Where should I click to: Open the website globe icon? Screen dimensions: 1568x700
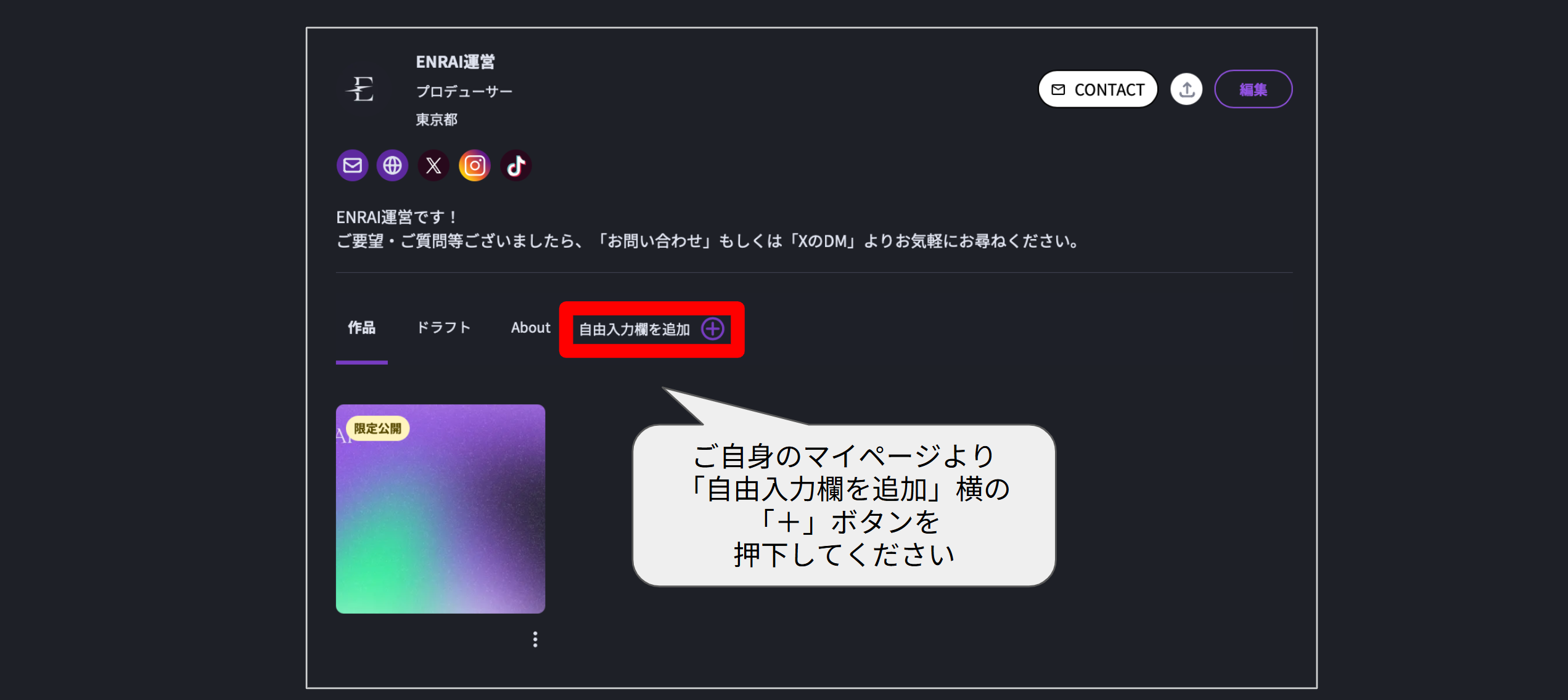(393, 165)
